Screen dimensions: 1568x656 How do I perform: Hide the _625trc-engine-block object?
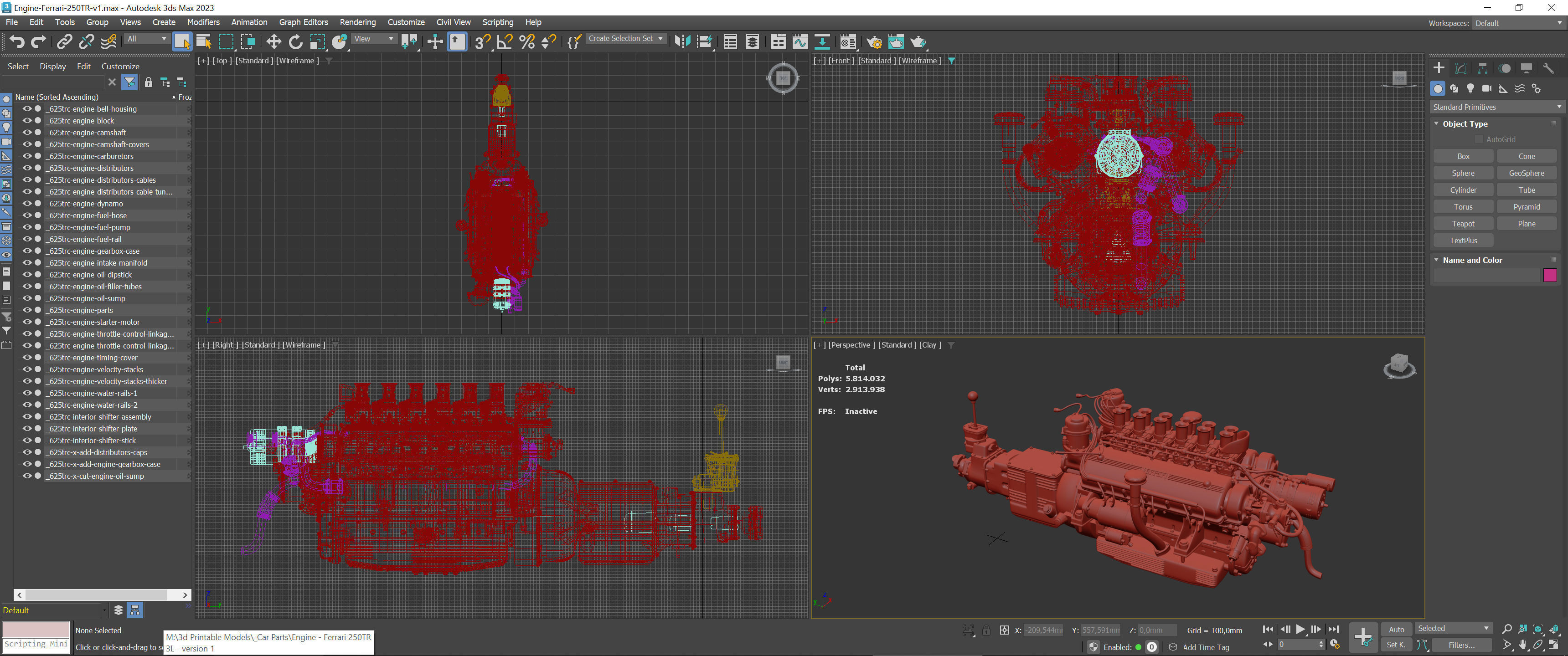tap(27, 120)
